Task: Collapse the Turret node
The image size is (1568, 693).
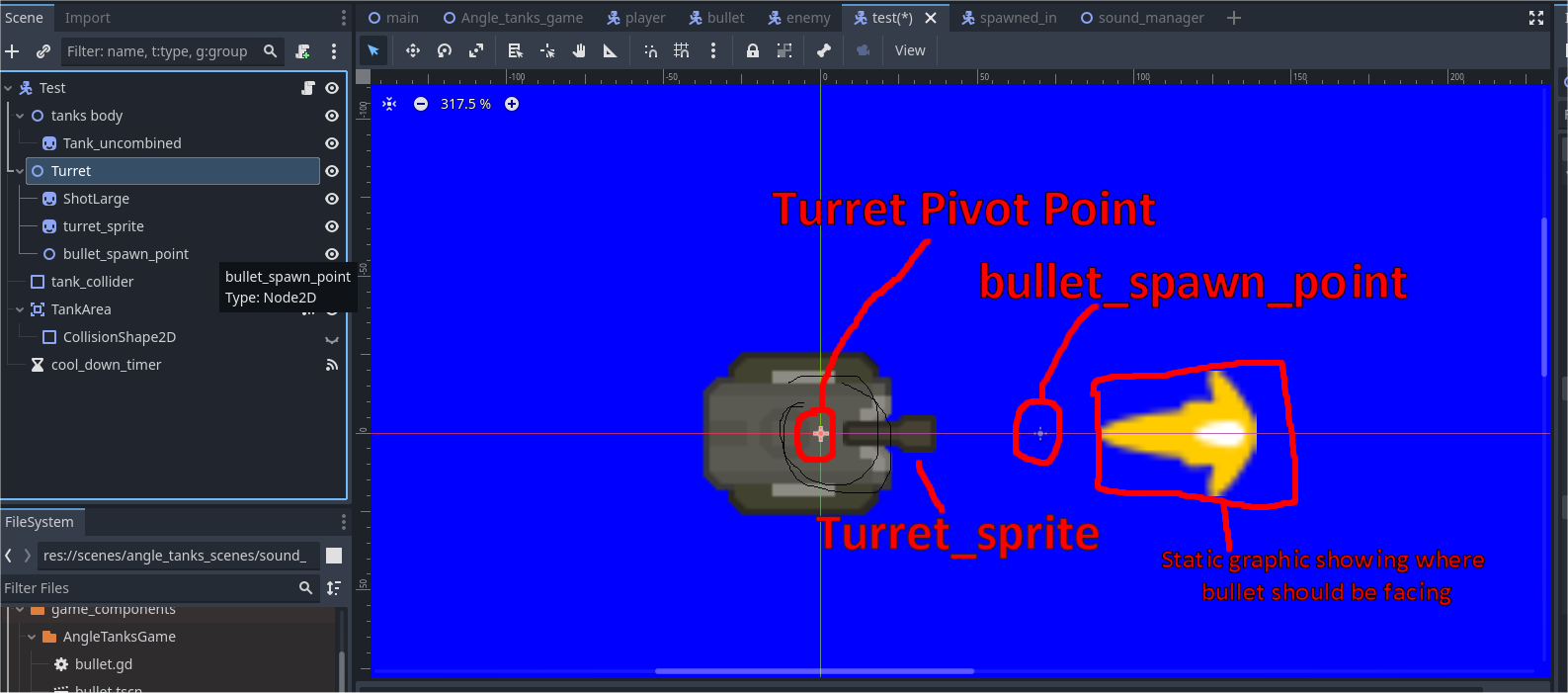Action: pyautogui.click(x=20, y=171)
